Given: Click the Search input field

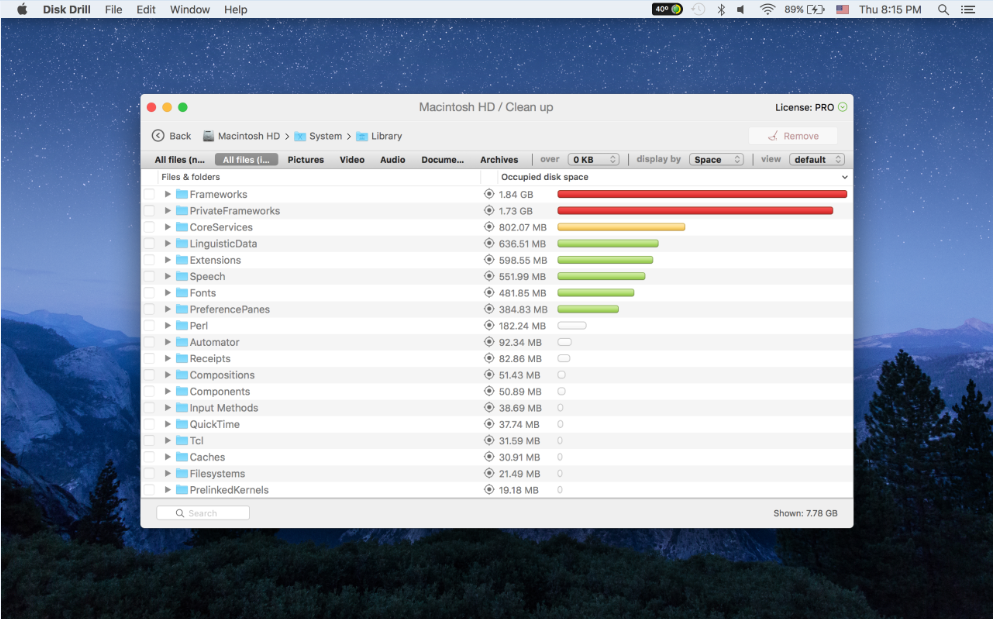Looking at the screenshot, I should [203, 513].
